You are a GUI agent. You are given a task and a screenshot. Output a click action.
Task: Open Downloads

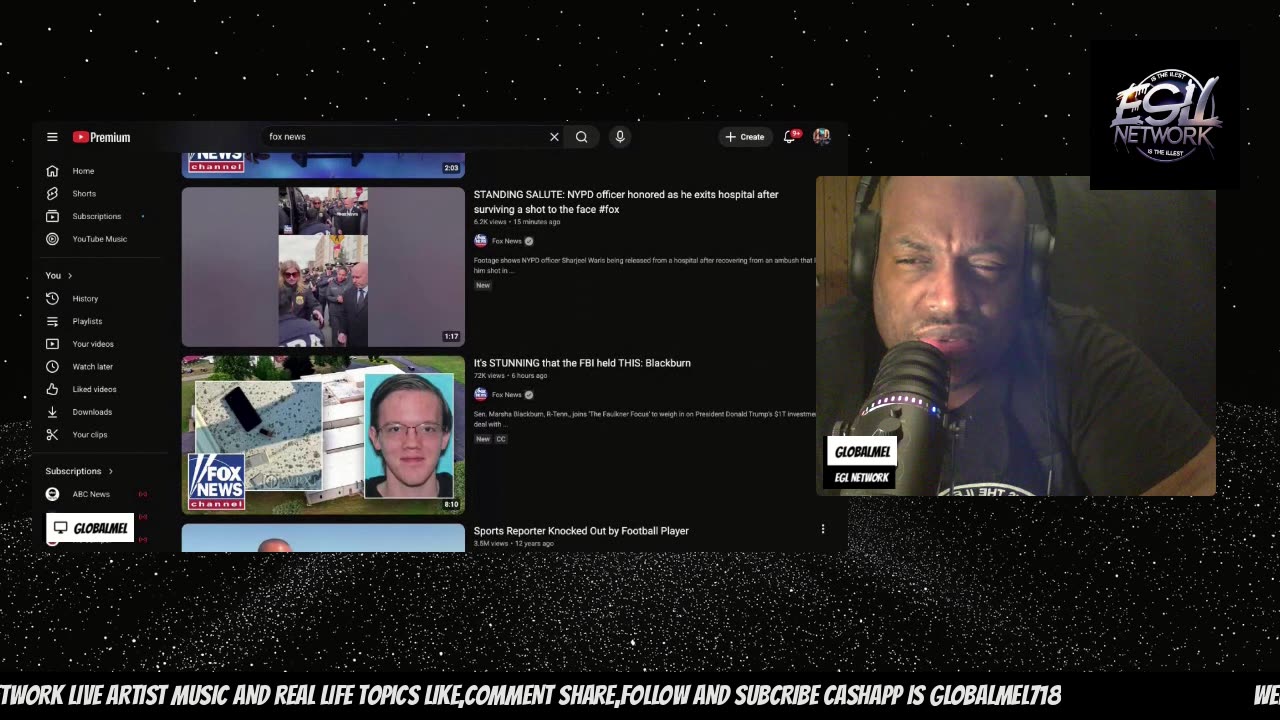pyautogui.click(x=92, y=412)
